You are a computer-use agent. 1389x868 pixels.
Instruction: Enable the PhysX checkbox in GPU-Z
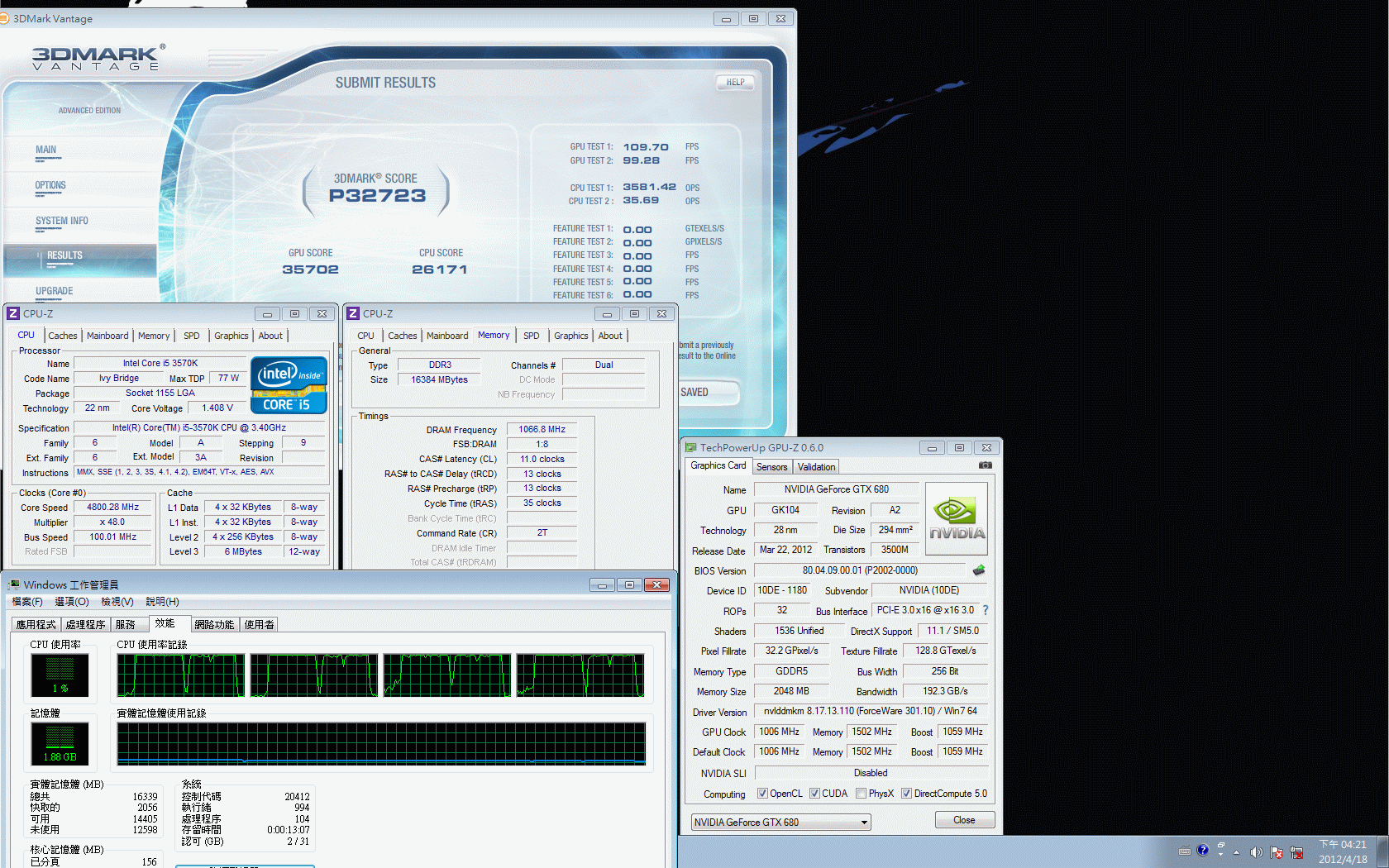click(862, 794)
